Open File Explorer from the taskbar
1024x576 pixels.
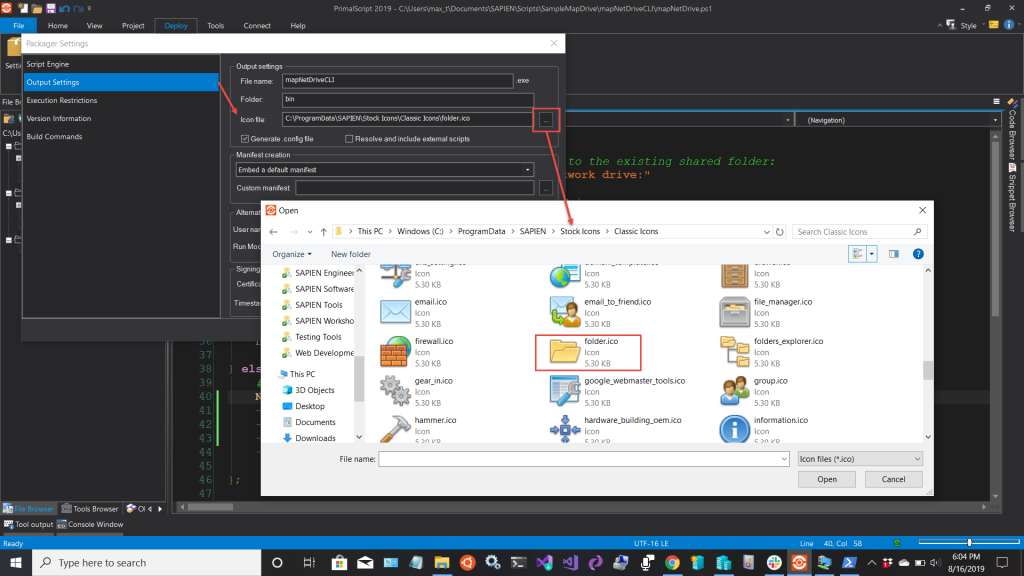[x=442, y=562]
